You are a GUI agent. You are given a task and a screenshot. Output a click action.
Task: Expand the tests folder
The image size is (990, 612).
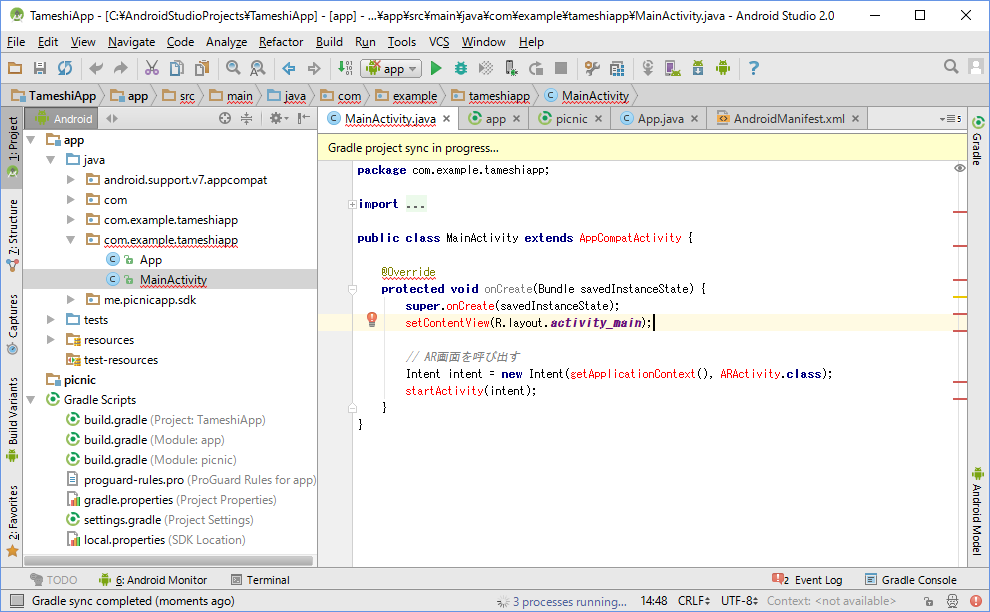[51, 320]
